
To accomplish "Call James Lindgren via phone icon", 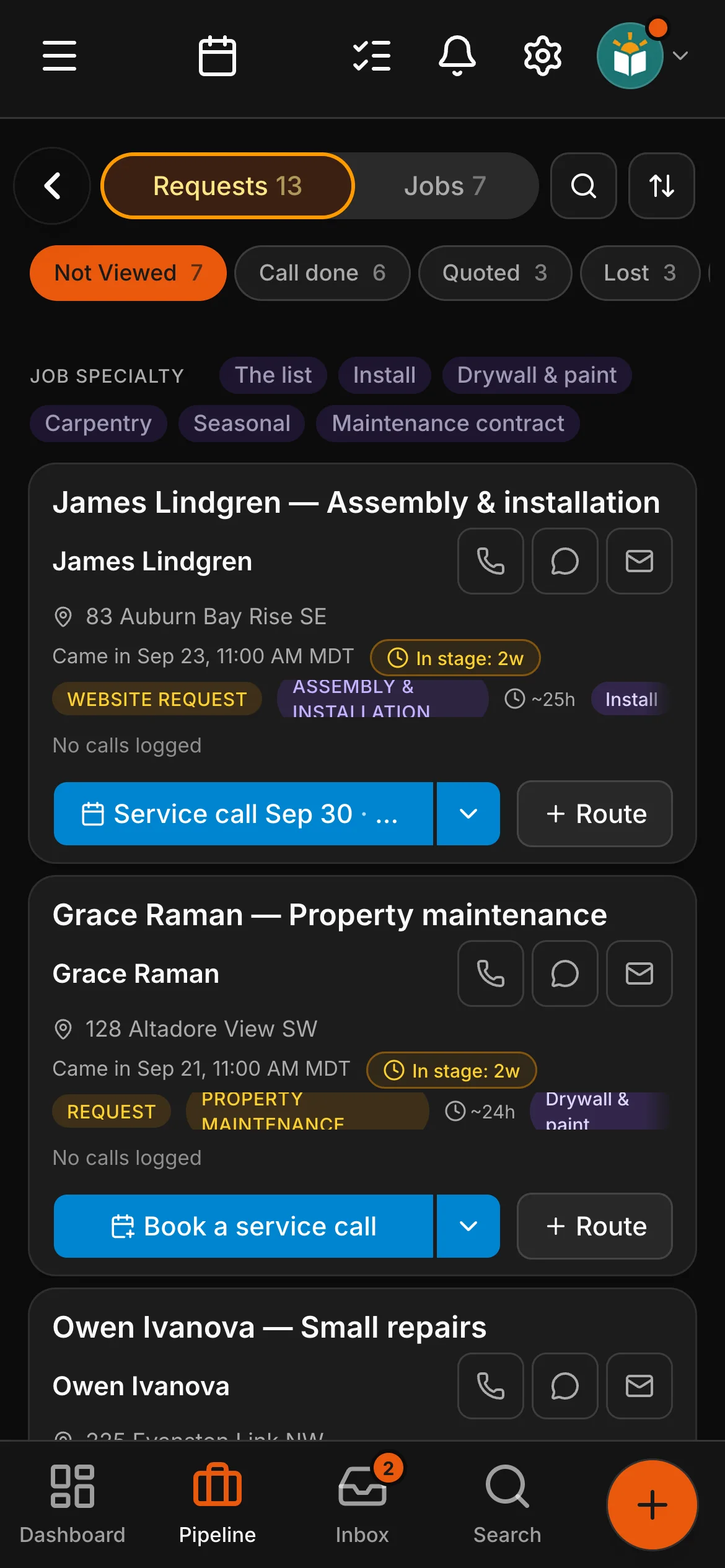I will pos(491,561).
